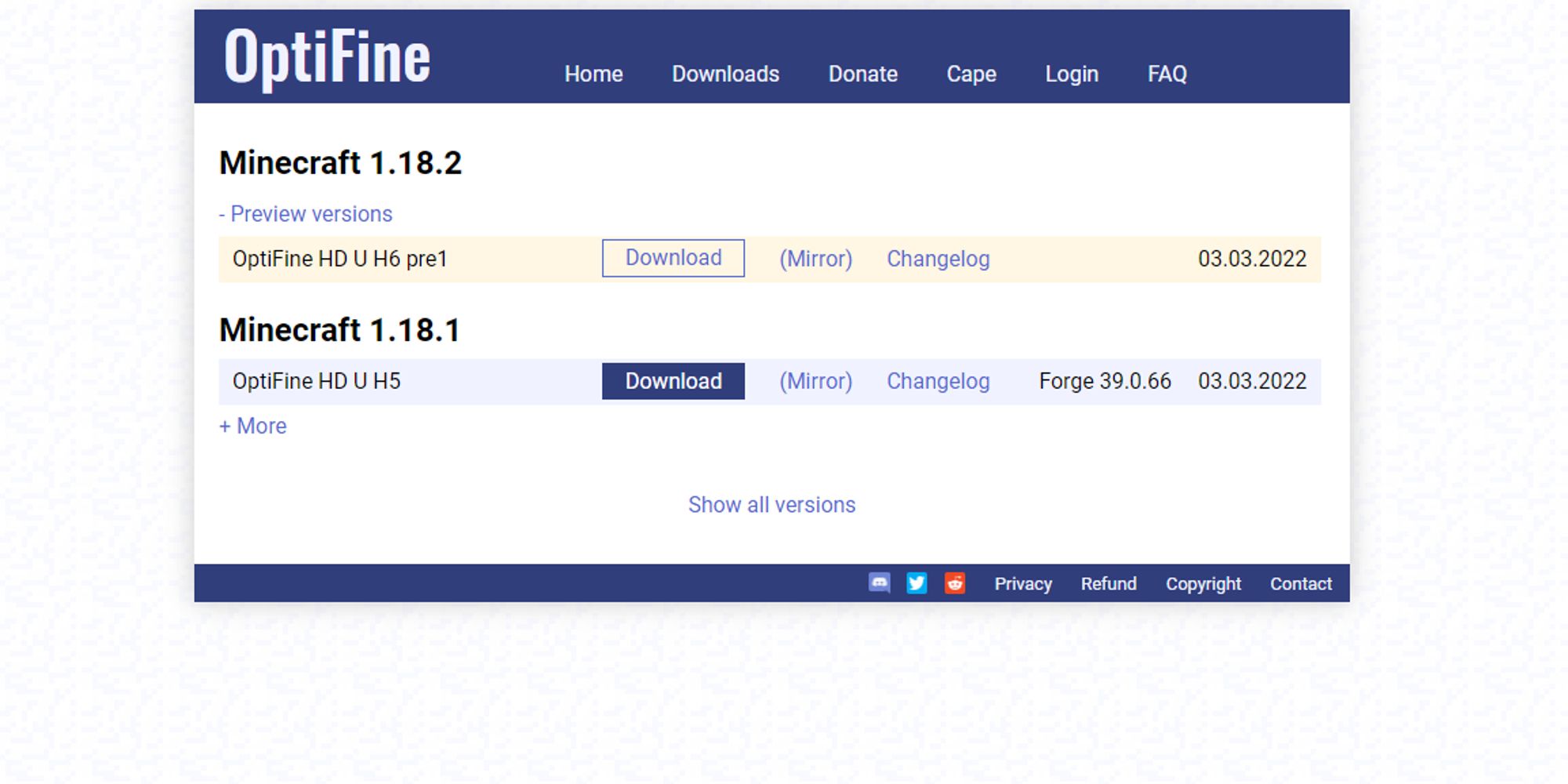Open the Privacy policy link
The width and height of the screenshot is (1568, 784).
[1023, 584]
